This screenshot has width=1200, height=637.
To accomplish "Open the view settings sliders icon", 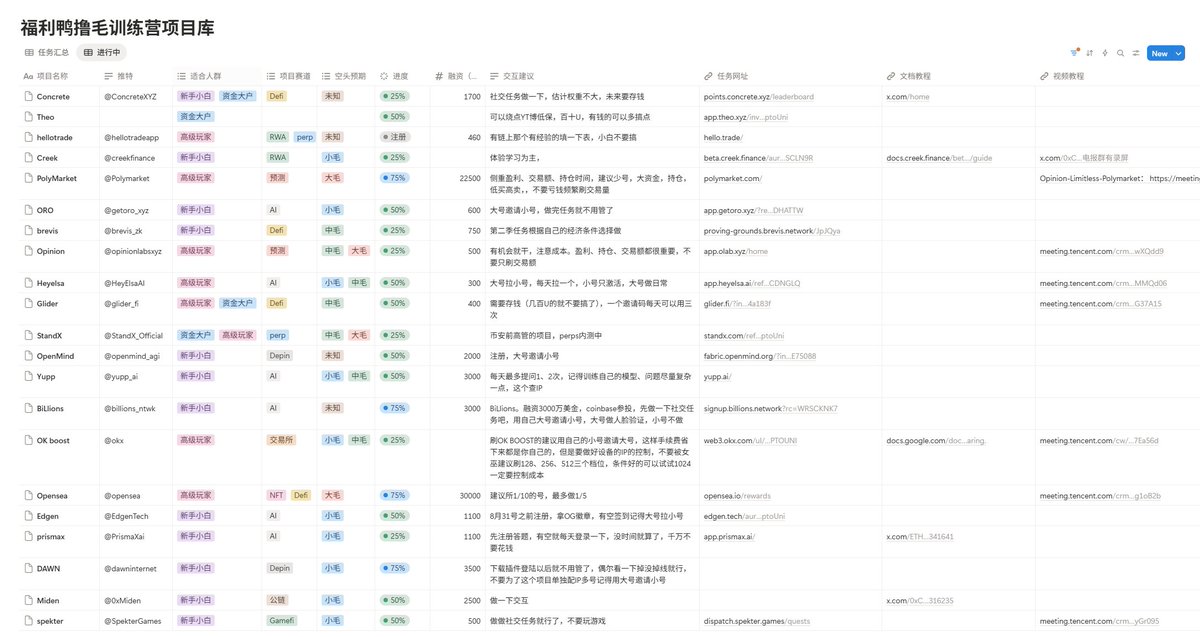I will 1136,53.
